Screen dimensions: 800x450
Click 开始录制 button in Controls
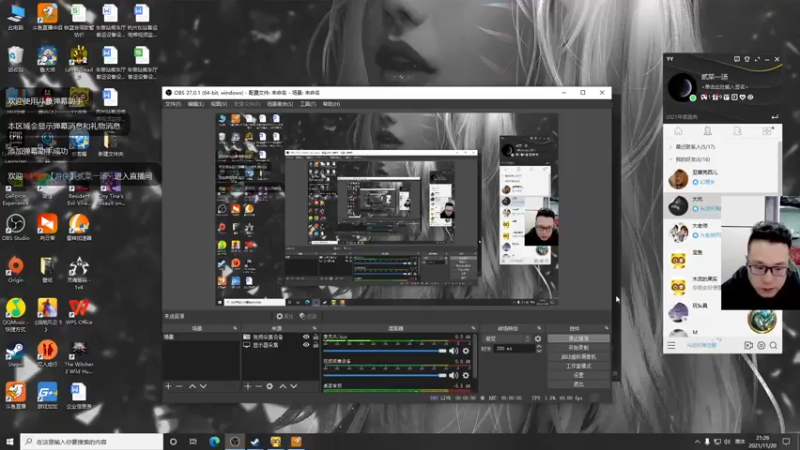click(x=579, y=347)
